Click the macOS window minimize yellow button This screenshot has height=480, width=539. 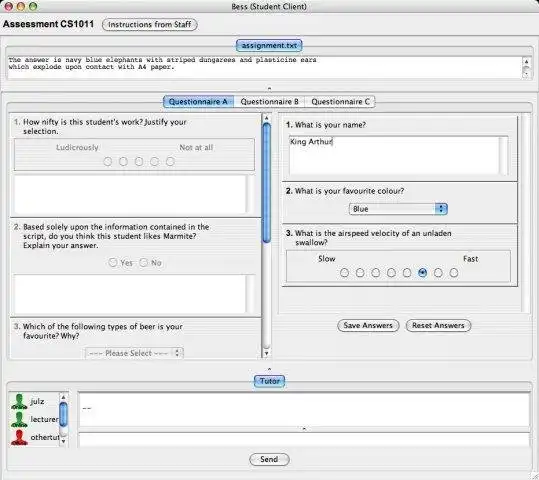coord(21,6)
